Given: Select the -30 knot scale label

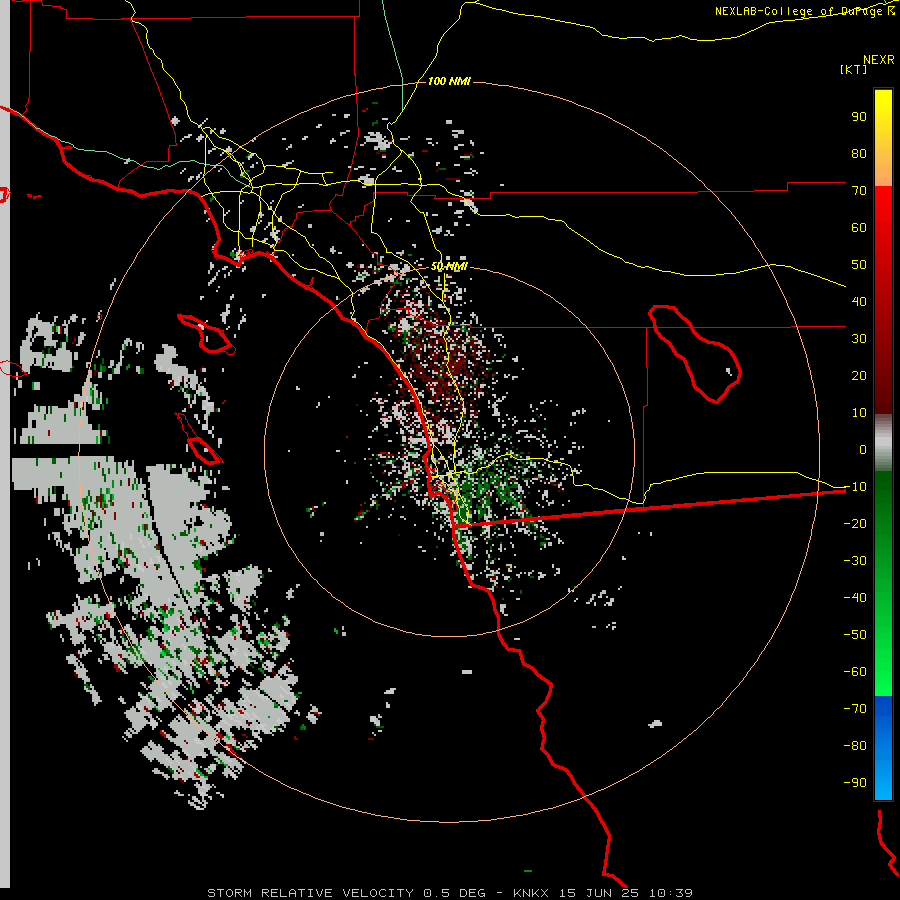Looking at the screenshot, I should coord(855,561).
